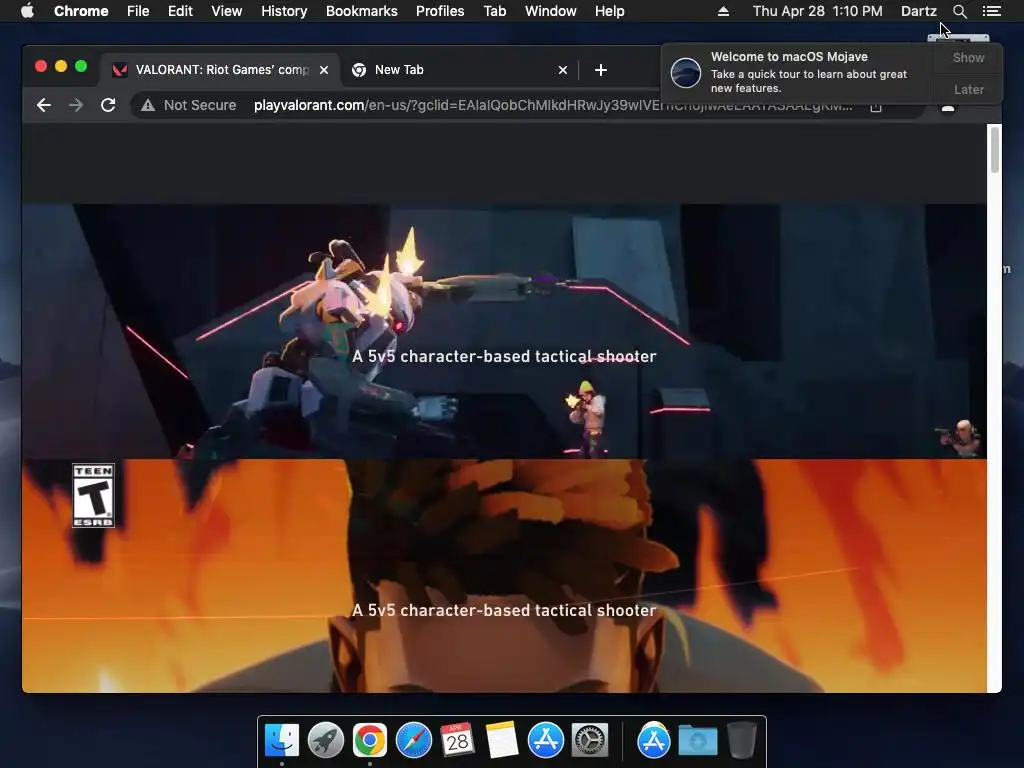Open the File menu
Image resolution: width=1024 pixels, height=768 pixels.
click(138, 11)
